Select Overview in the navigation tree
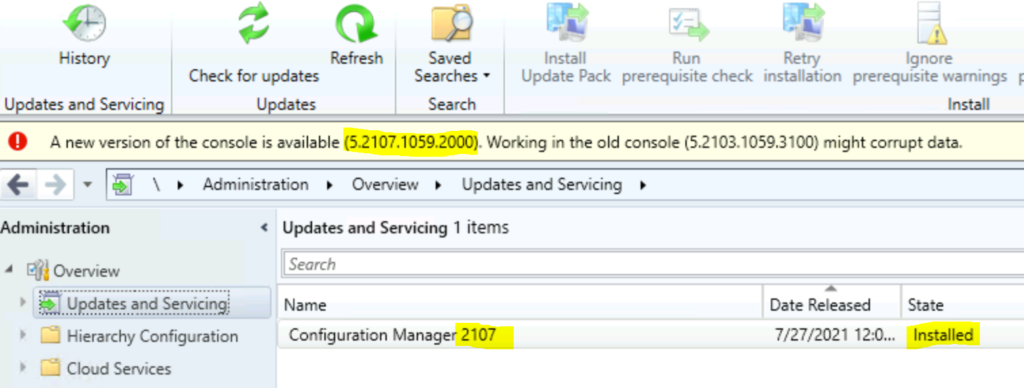 tap(86, 270)
